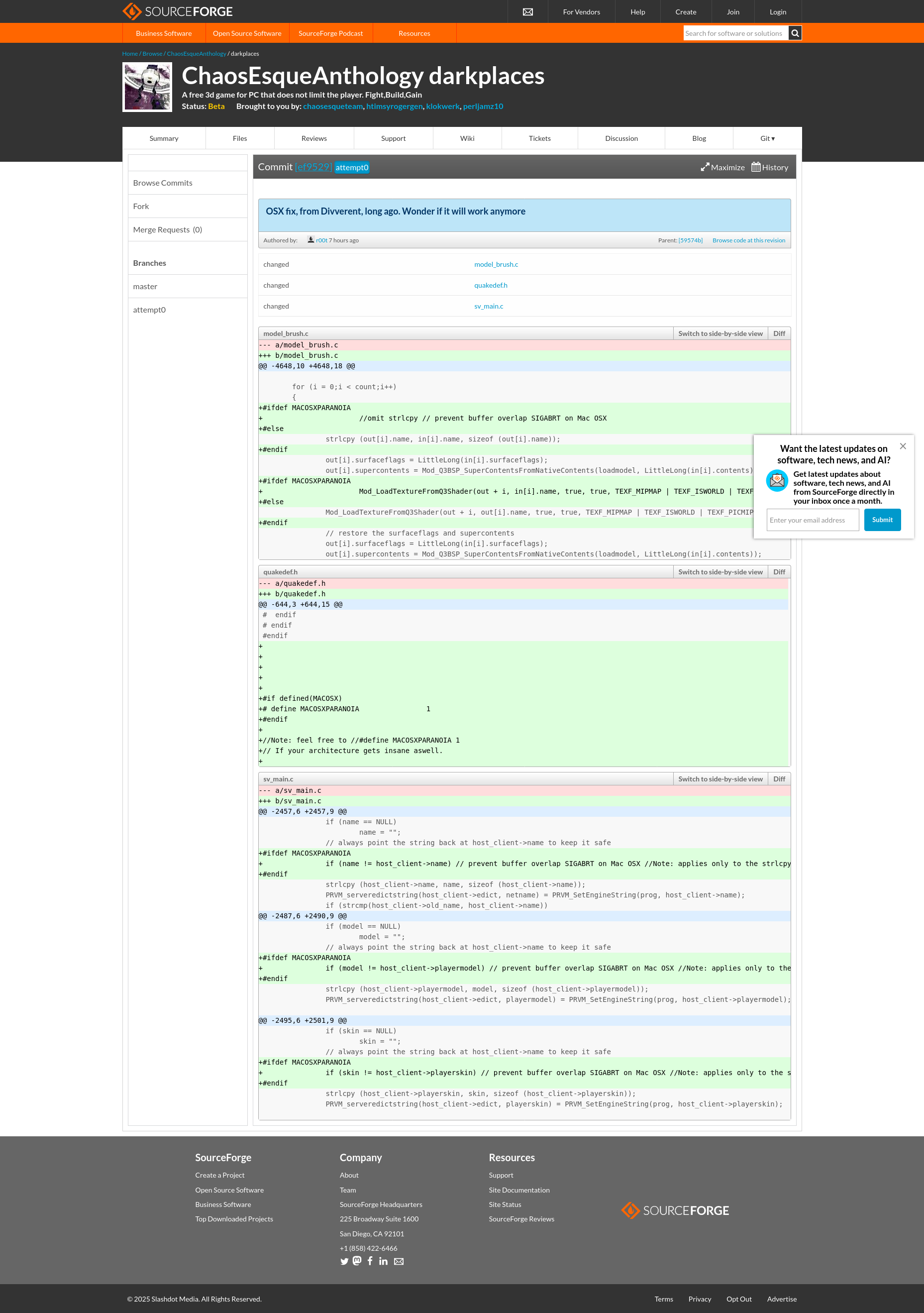Click Diff button for sv_main.c

(779, 779)
